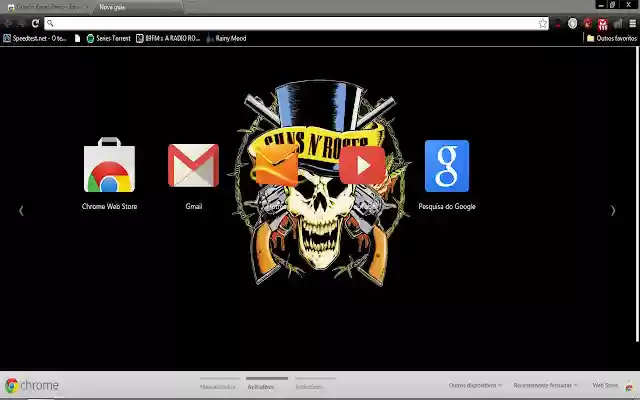This screenshot has height=400, width=640.
Task: Click the red Gmail checker extension icon
Action: 603,24
